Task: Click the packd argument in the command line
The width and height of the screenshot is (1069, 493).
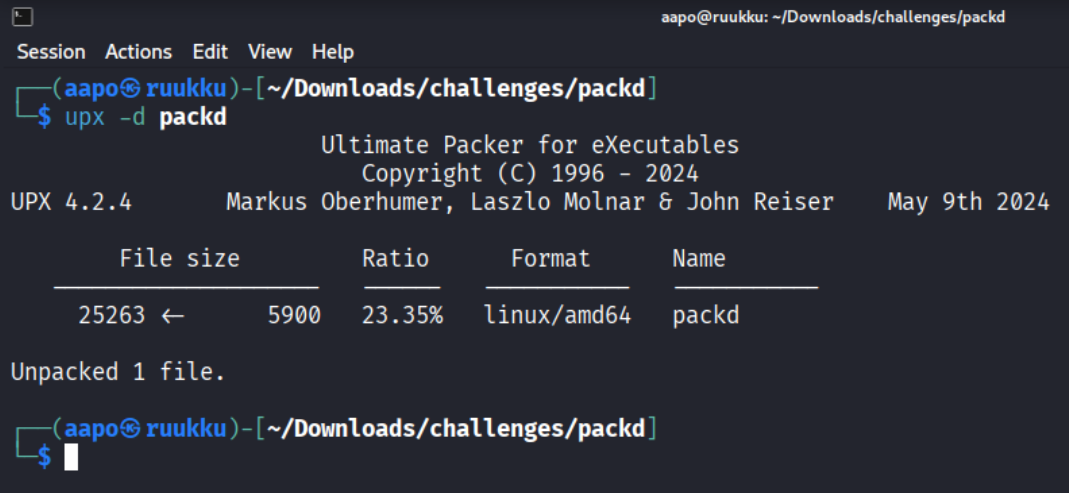Action: [193, 117]
